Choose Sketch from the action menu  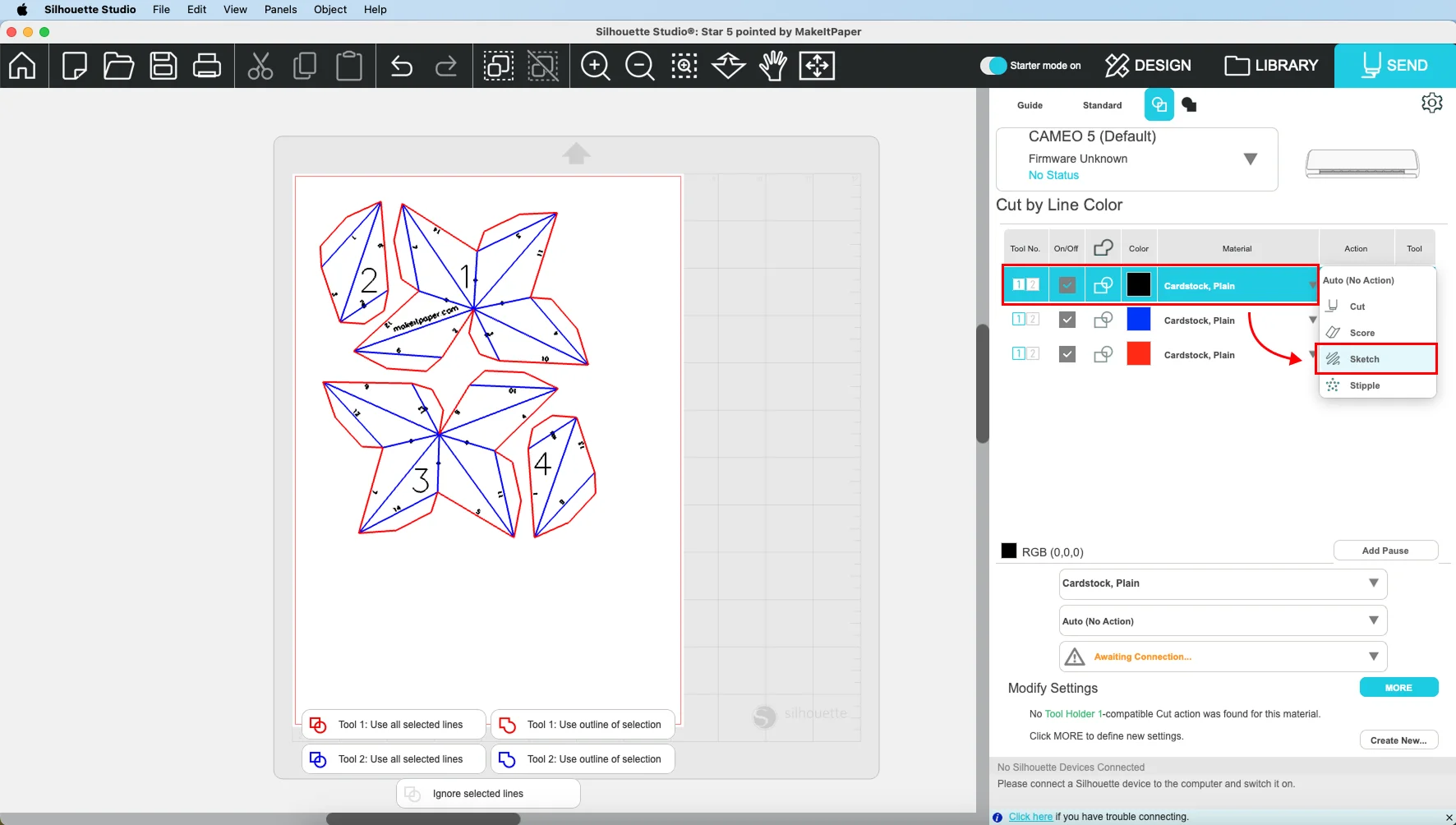[x=1377, y=359]
